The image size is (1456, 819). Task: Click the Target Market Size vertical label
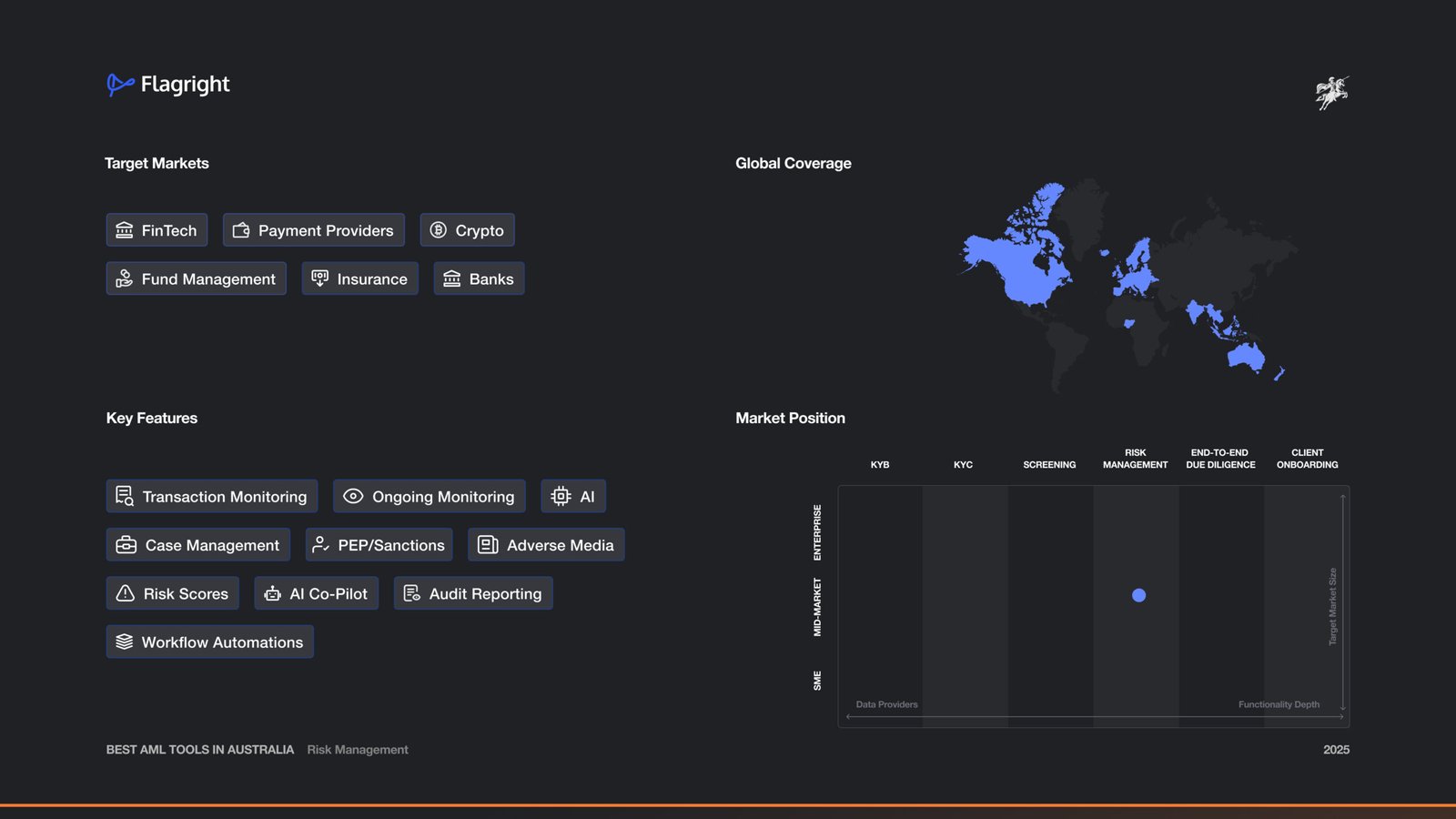pos(1333,607)
